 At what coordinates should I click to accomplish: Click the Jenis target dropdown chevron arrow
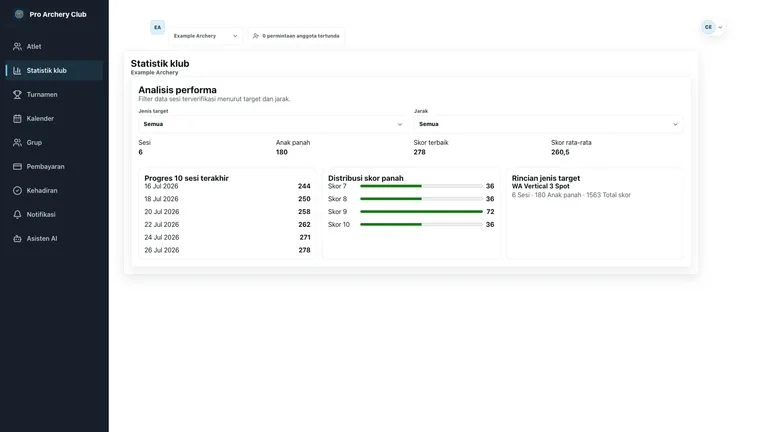(400, 124)
